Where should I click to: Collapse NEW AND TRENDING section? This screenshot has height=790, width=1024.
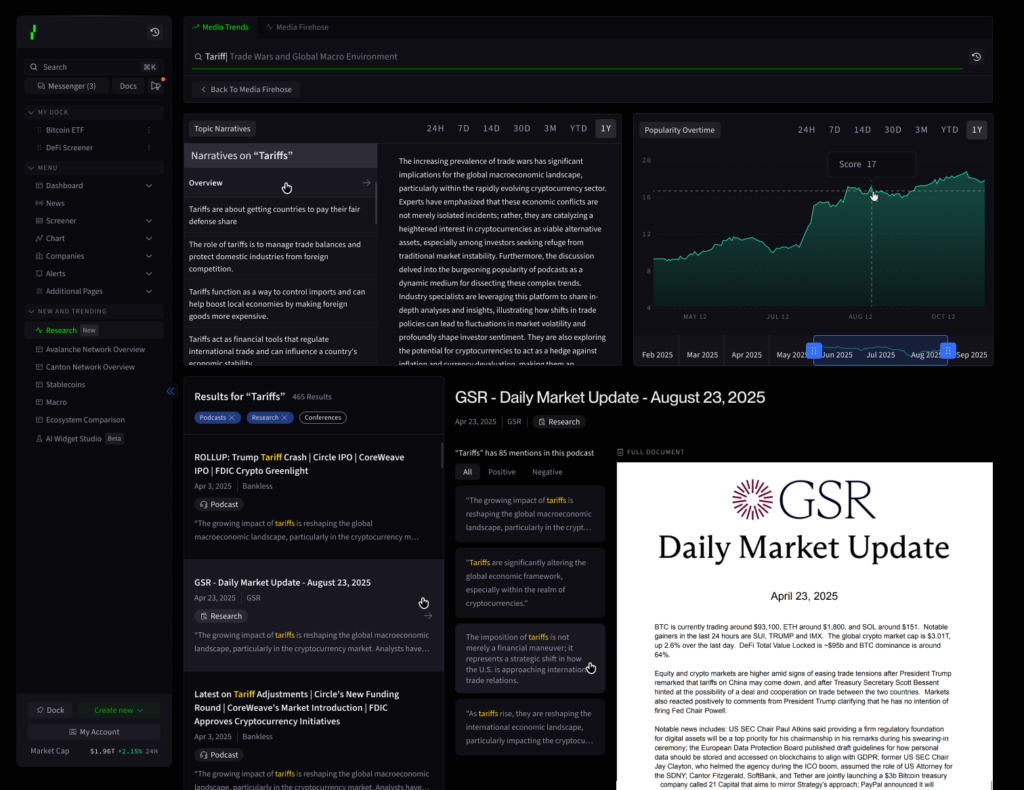[31, 311]
